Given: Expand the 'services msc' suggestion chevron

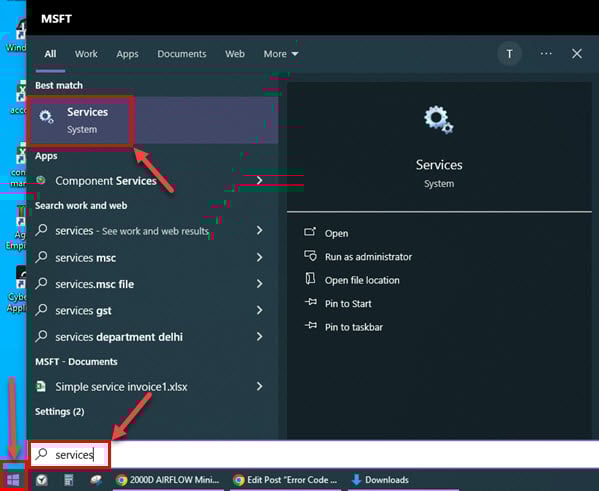Looking at the screenshot, I should pyautogui.click(x=260, y=257).
